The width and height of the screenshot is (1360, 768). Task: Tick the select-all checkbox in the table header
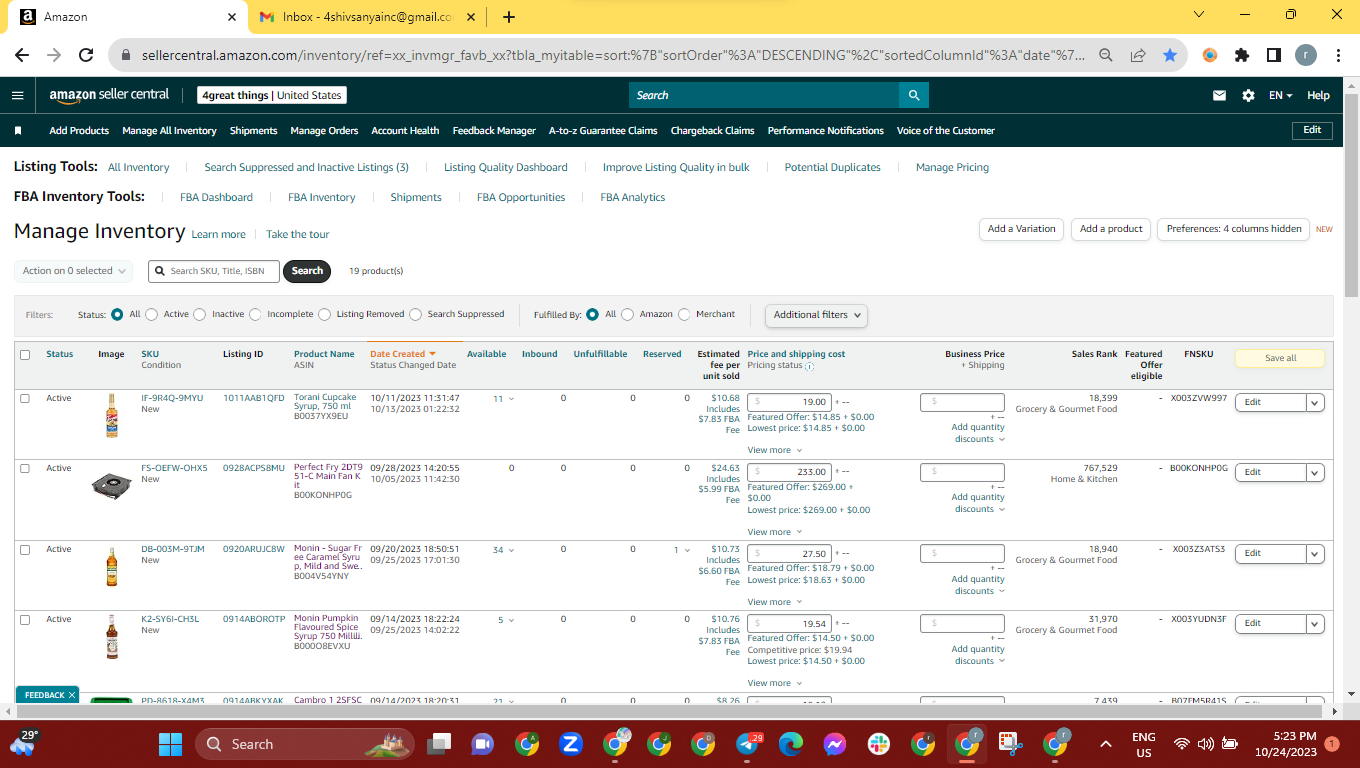pyautogui.click(x=25, y=355)
